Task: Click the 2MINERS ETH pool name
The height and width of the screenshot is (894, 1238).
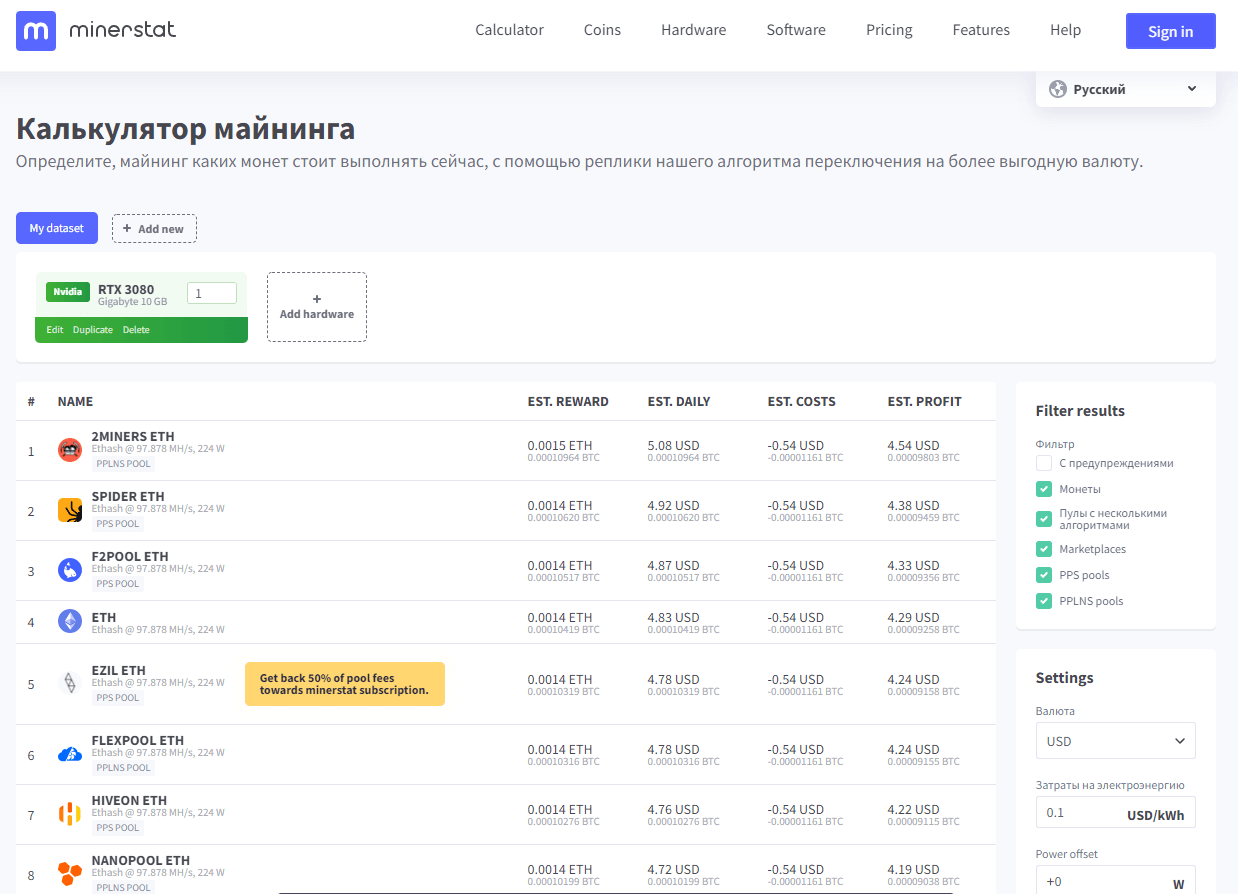Action: 133,437
